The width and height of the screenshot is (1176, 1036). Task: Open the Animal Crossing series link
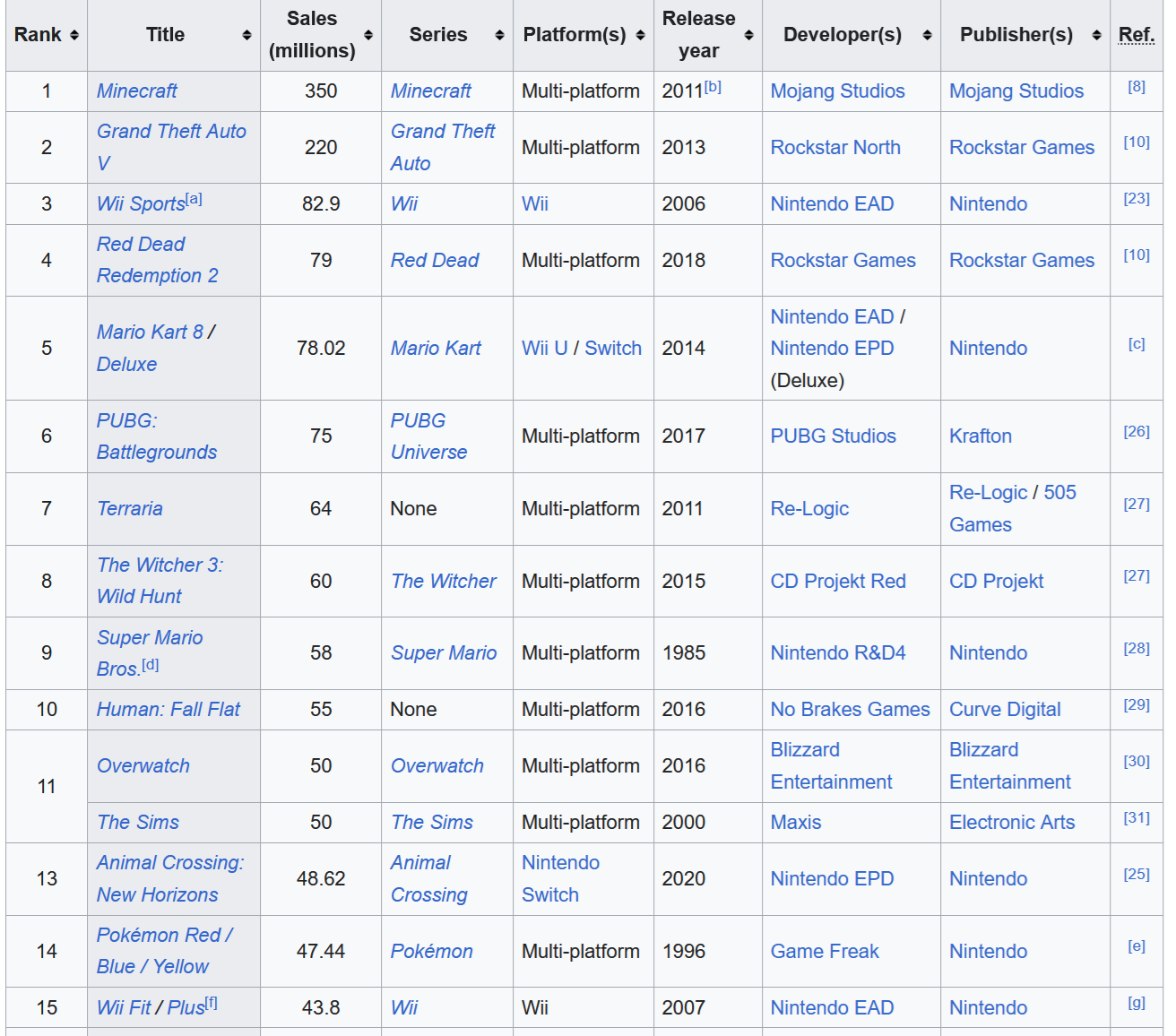tap(429, 878)
